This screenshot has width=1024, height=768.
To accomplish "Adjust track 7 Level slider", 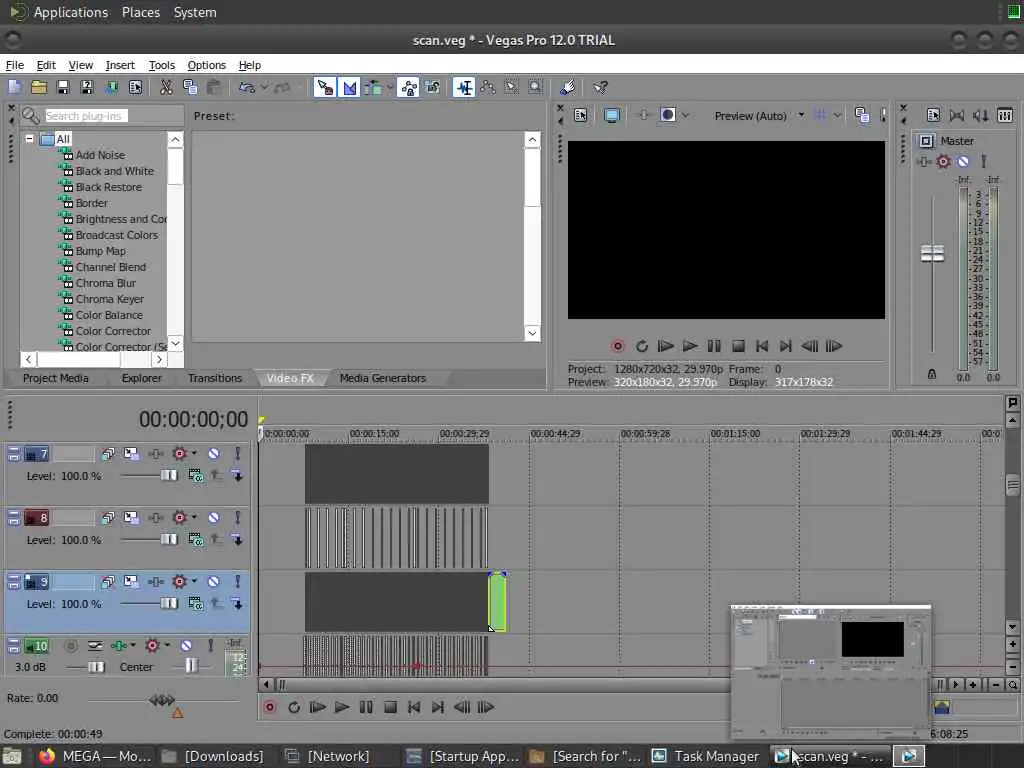I will point(168,475).
